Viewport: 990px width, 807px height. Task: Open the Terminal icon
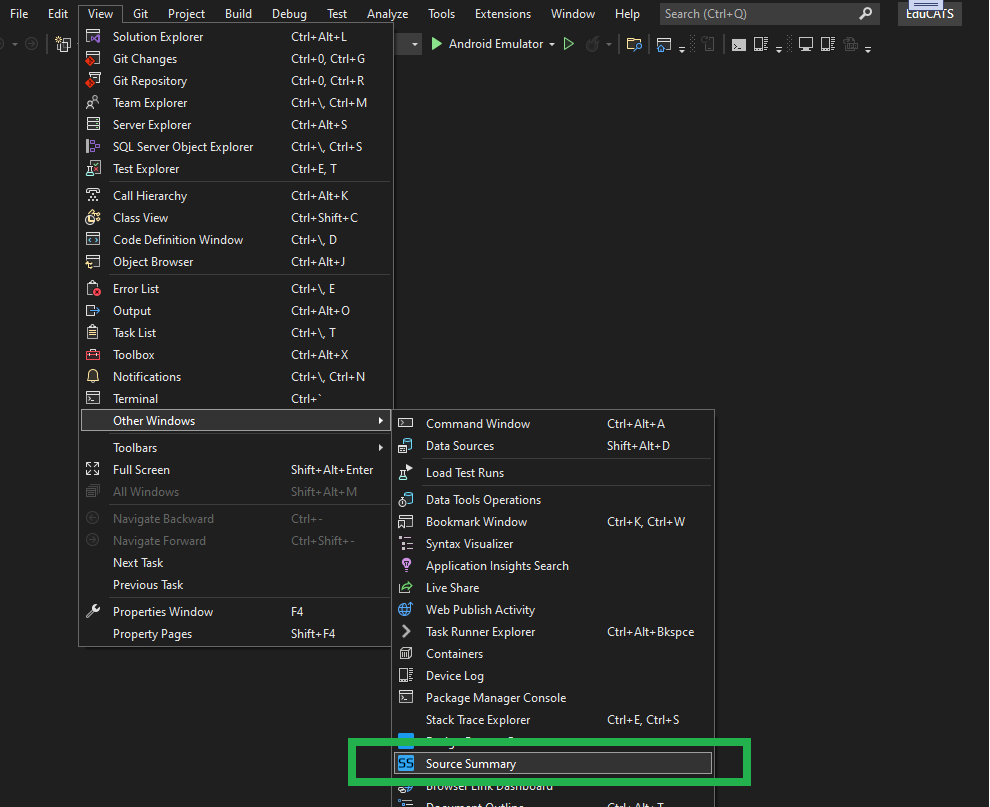point(94,398)
